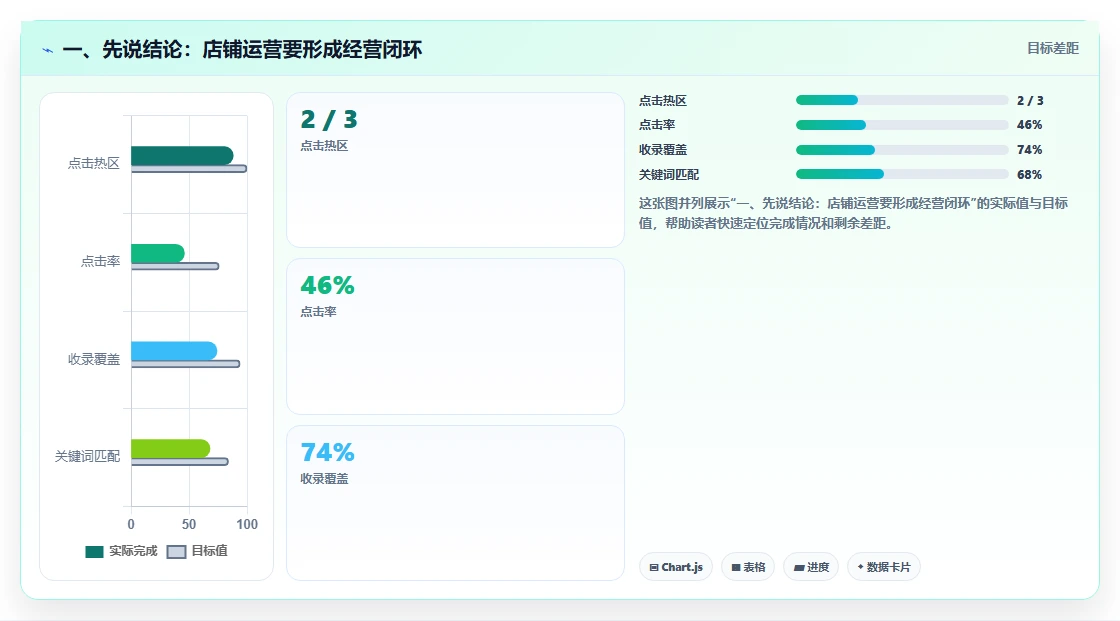The image size is (1120, 621).
Task: Click the grey target bar for 点击率
Action: pyautogui.click(x=175, y=266)
